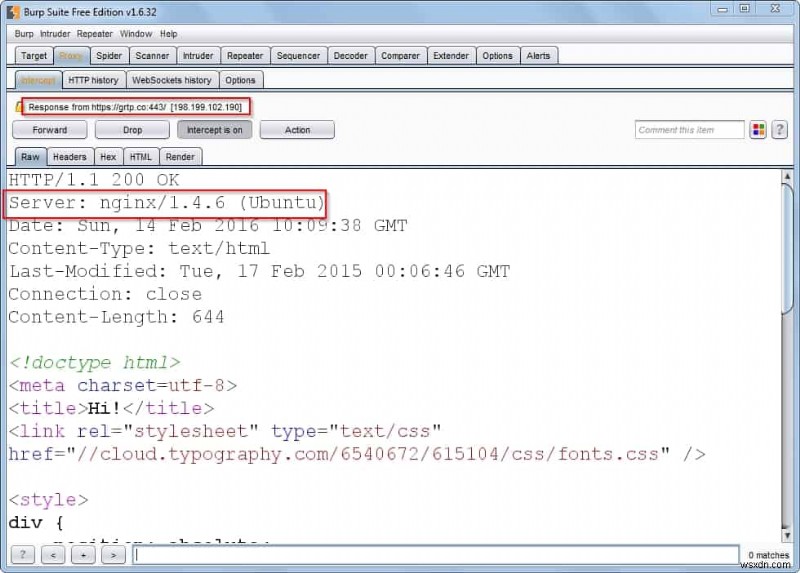Click the Drop button
The width and height of the screenshot is (800, 573).
pos(132,130)
